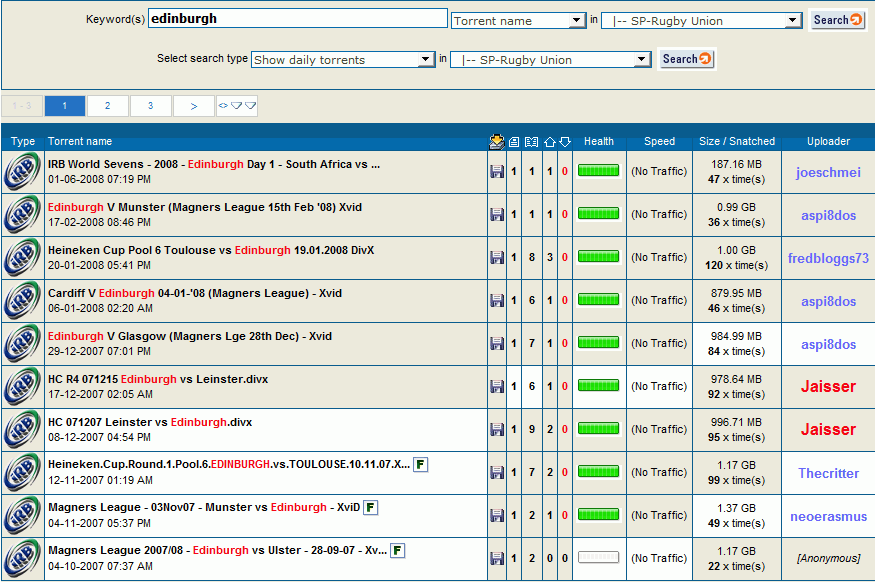This screenshot has width=875, height=582.
Task: Click [Anonymous] uploader cell
Action: point(828,558)
